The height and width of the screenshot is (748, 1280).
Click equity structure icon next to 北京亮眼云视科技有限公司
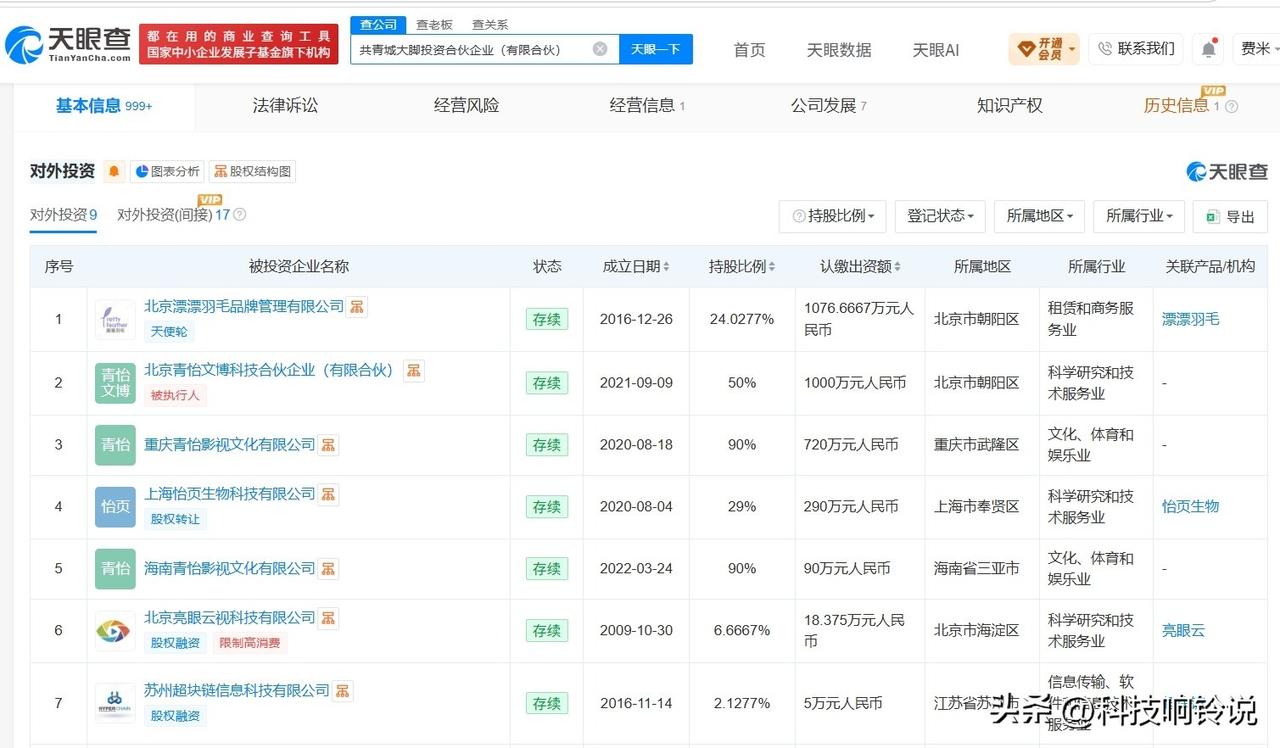click(328, 618)
